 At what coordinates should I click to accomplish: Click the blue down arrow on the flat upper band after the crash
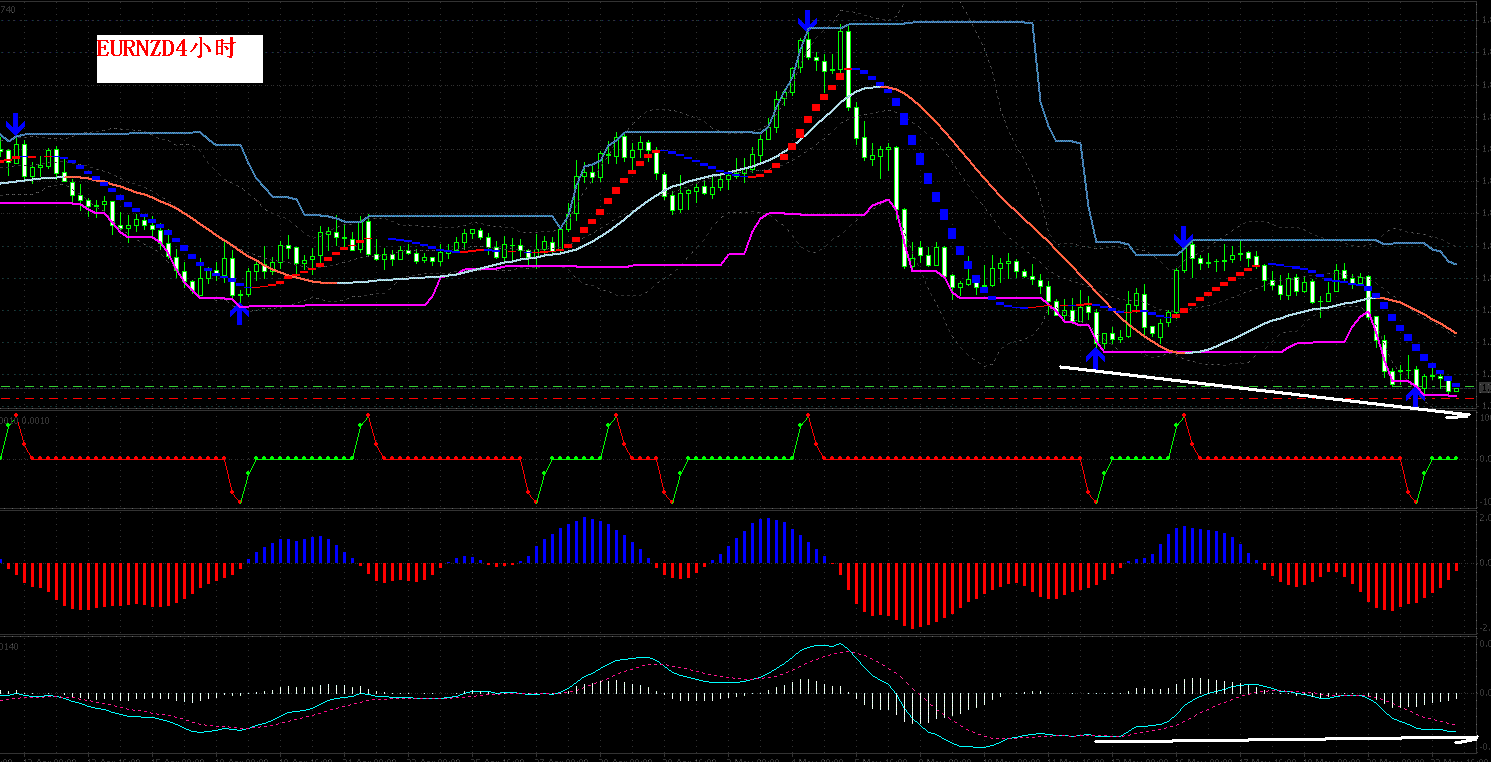tap(1184, 238)
